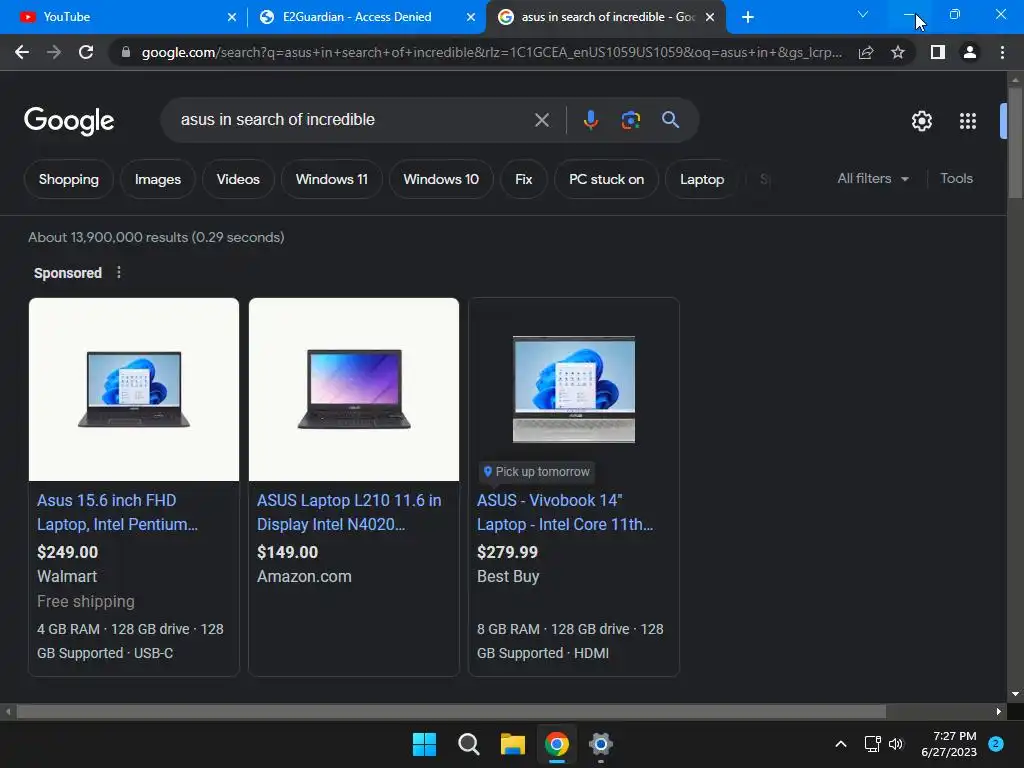
Task: Share this page icon in address bar
Action: [866, 52]
